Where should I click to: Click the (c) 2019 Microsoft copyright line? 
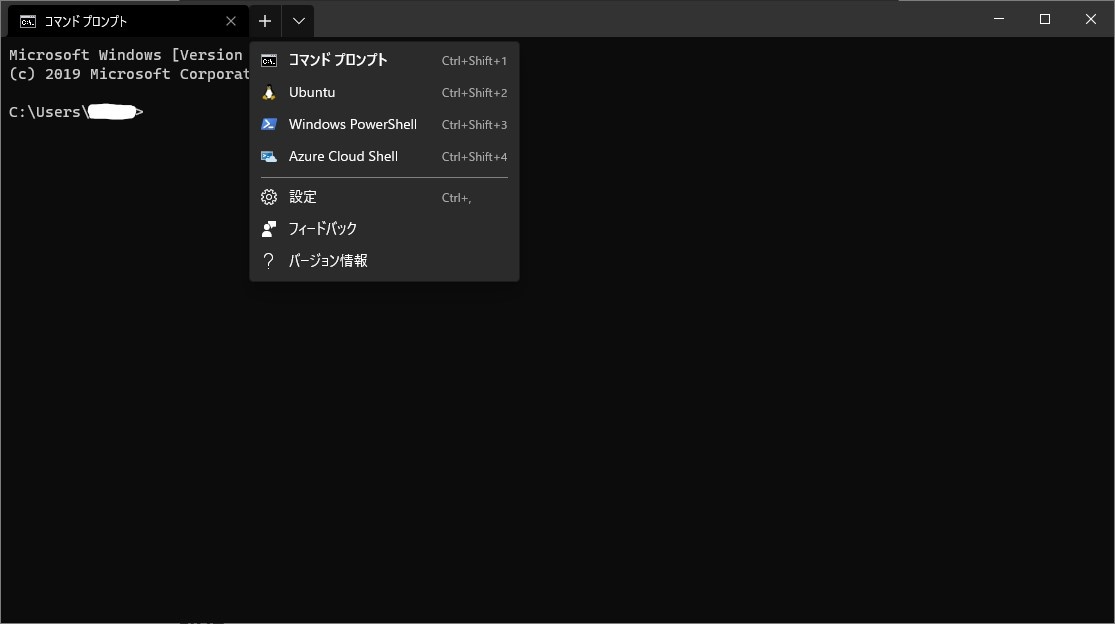[x=129, y=74]
